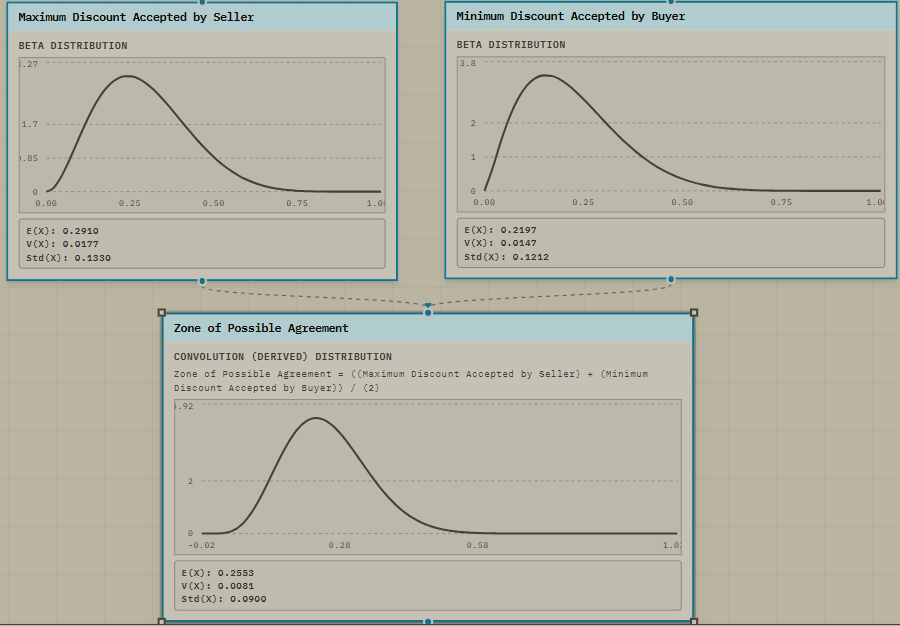Click the Buyer node's bottom connector port
This screenshot has height=626, width=900.
(671, 279)
